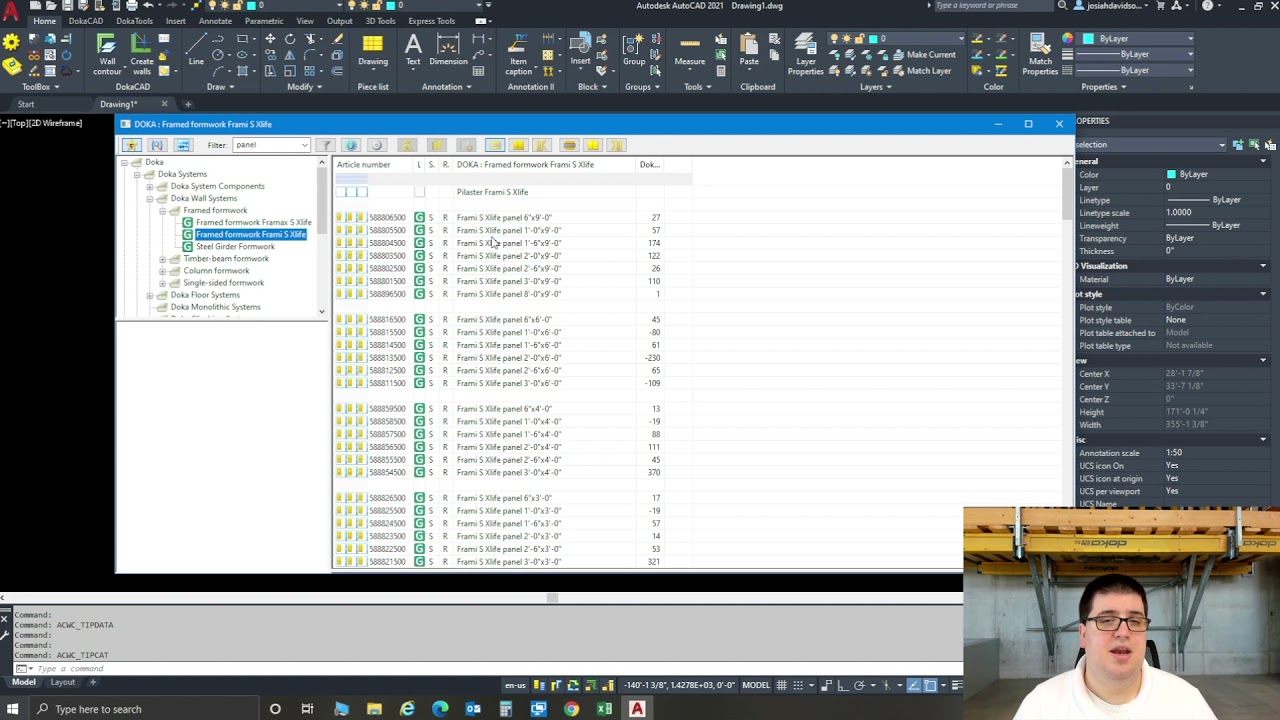Screen dimensions: 1280x720
Task: Switch to the Start document tab
Action: 26,104
